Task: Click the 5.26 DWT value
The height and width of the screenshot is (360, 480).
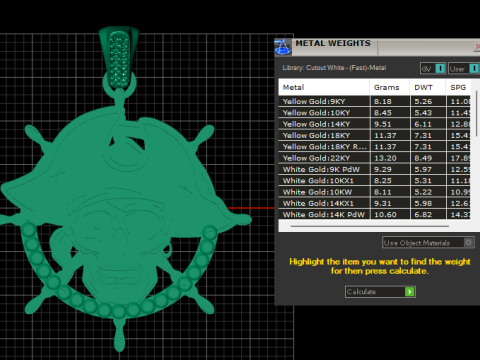Action: pos(423,101)
